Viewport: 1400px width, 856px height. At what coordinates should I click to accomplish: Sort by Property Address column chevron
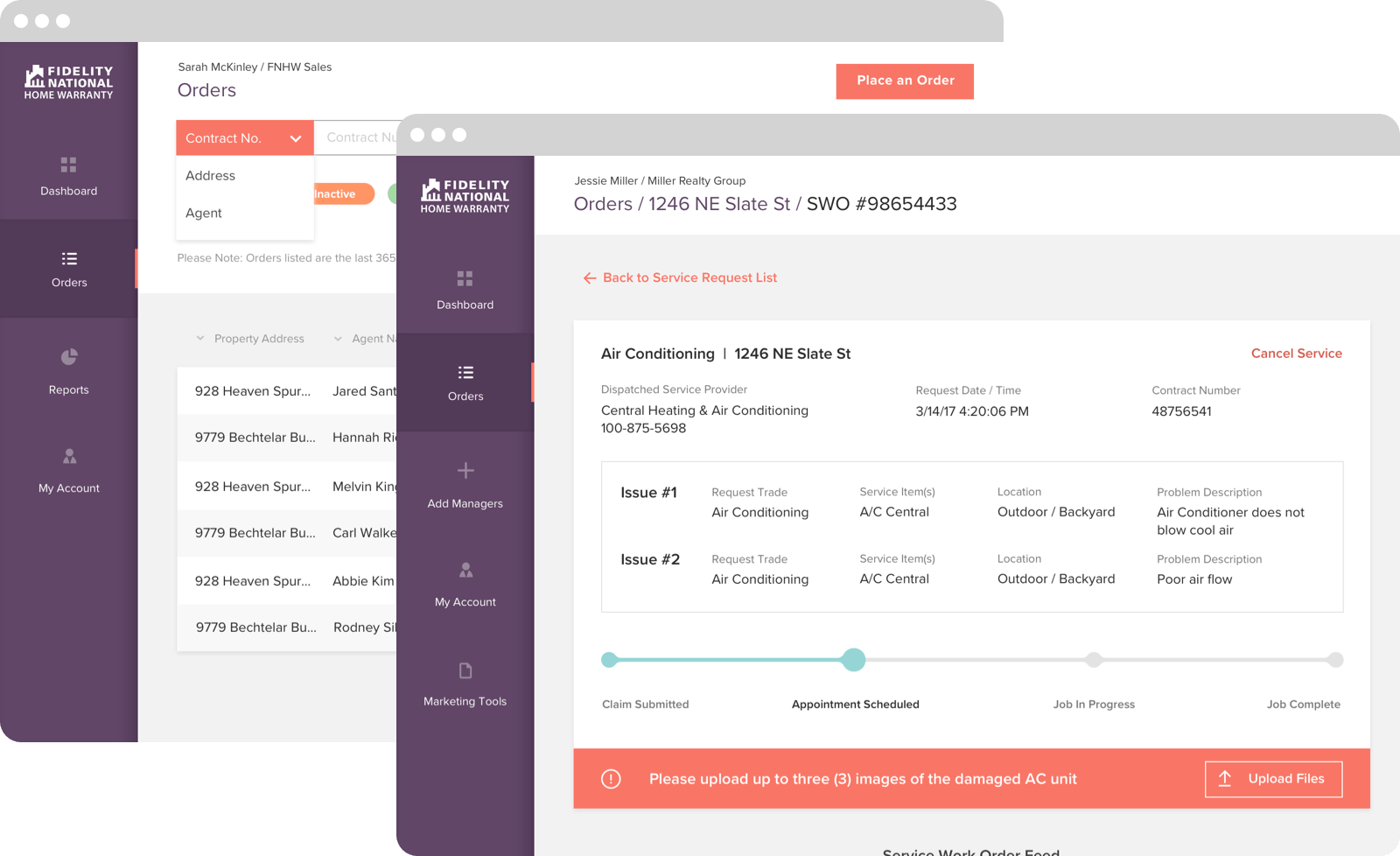point(200,339)
